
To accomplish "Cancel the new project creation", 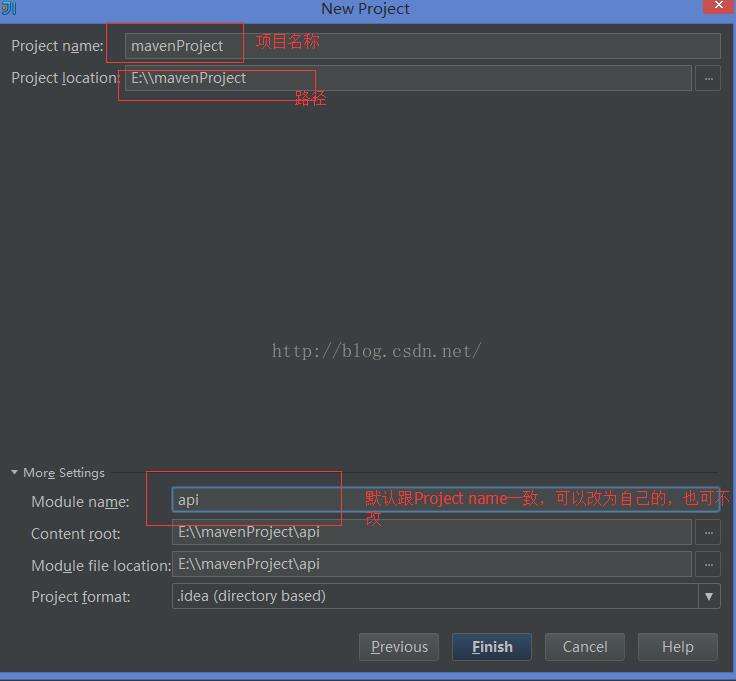I will [x=585, y=647].
